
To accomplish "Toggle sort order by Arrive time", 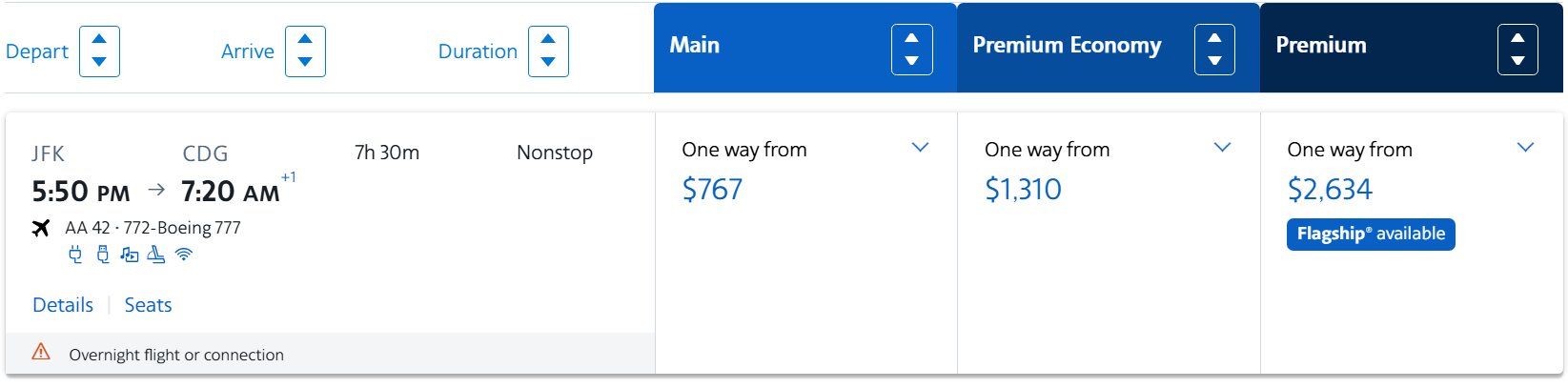I will tap(305, 51).
